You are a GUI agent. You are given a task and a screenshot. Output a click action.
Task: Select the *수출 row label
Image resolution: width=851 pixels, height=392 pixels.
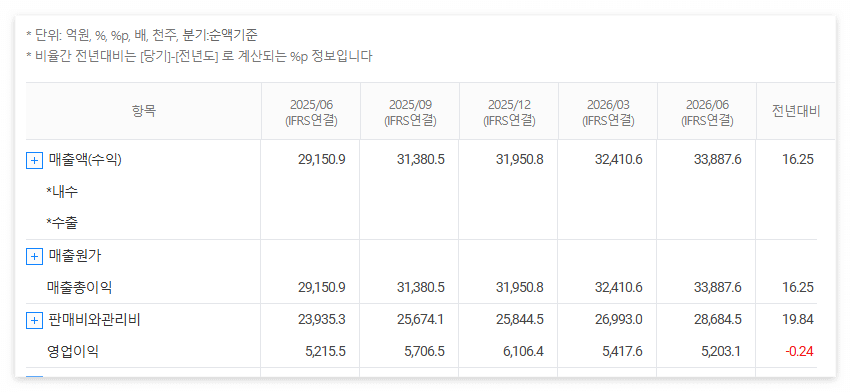(62, 223)
